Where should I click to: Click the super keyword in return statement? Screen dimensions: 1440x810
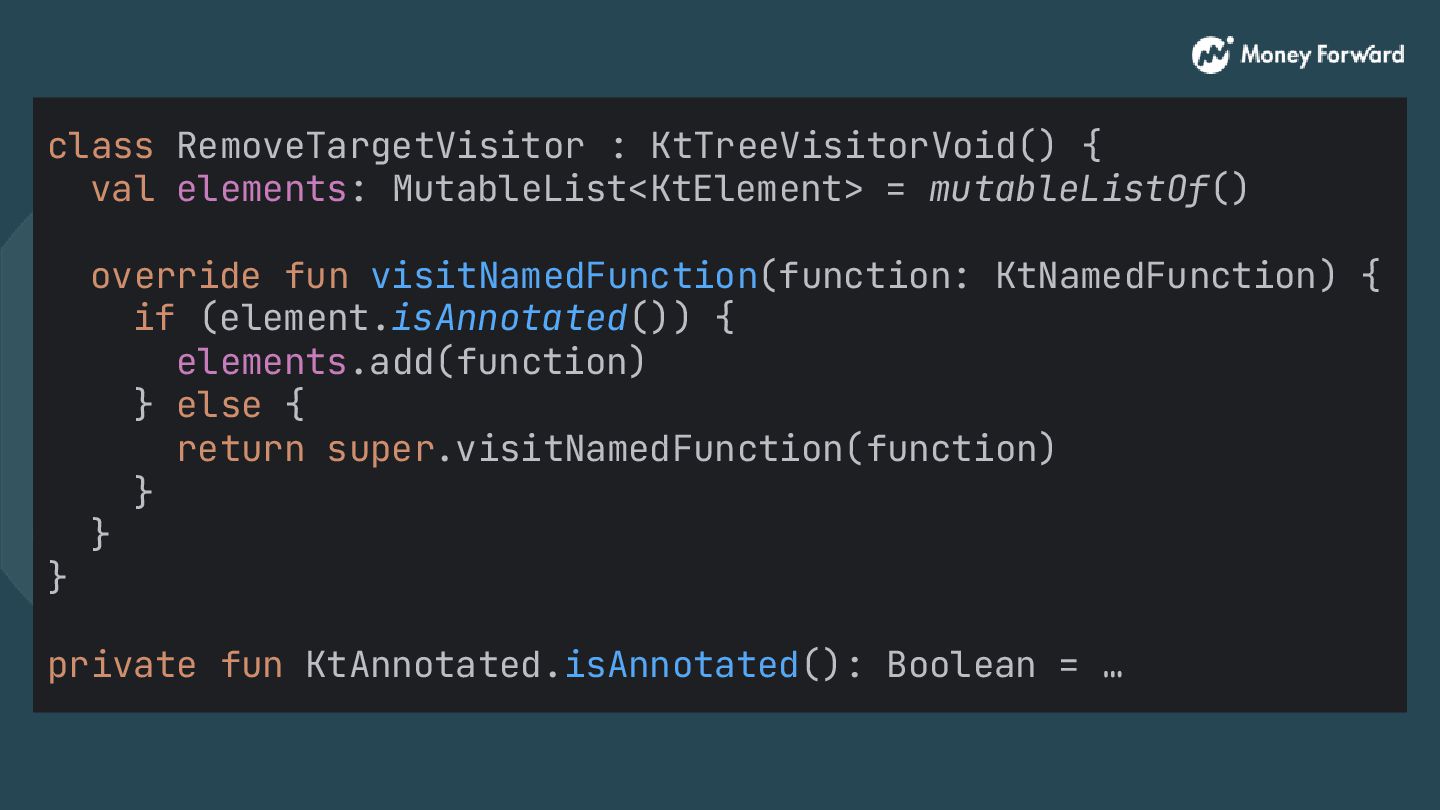380,449
